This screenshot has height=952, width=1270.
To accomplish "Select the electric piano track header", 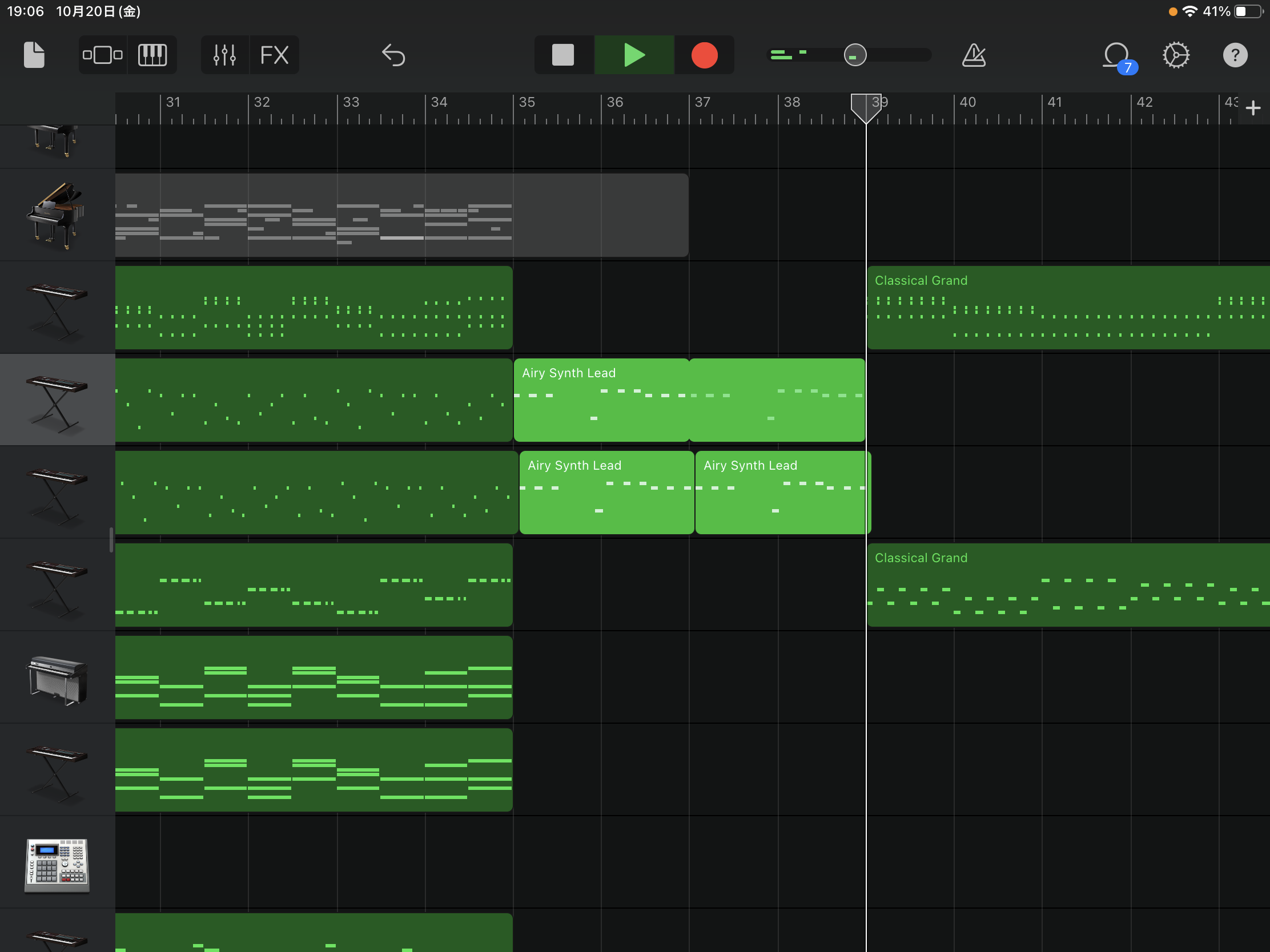I will 58,677.
